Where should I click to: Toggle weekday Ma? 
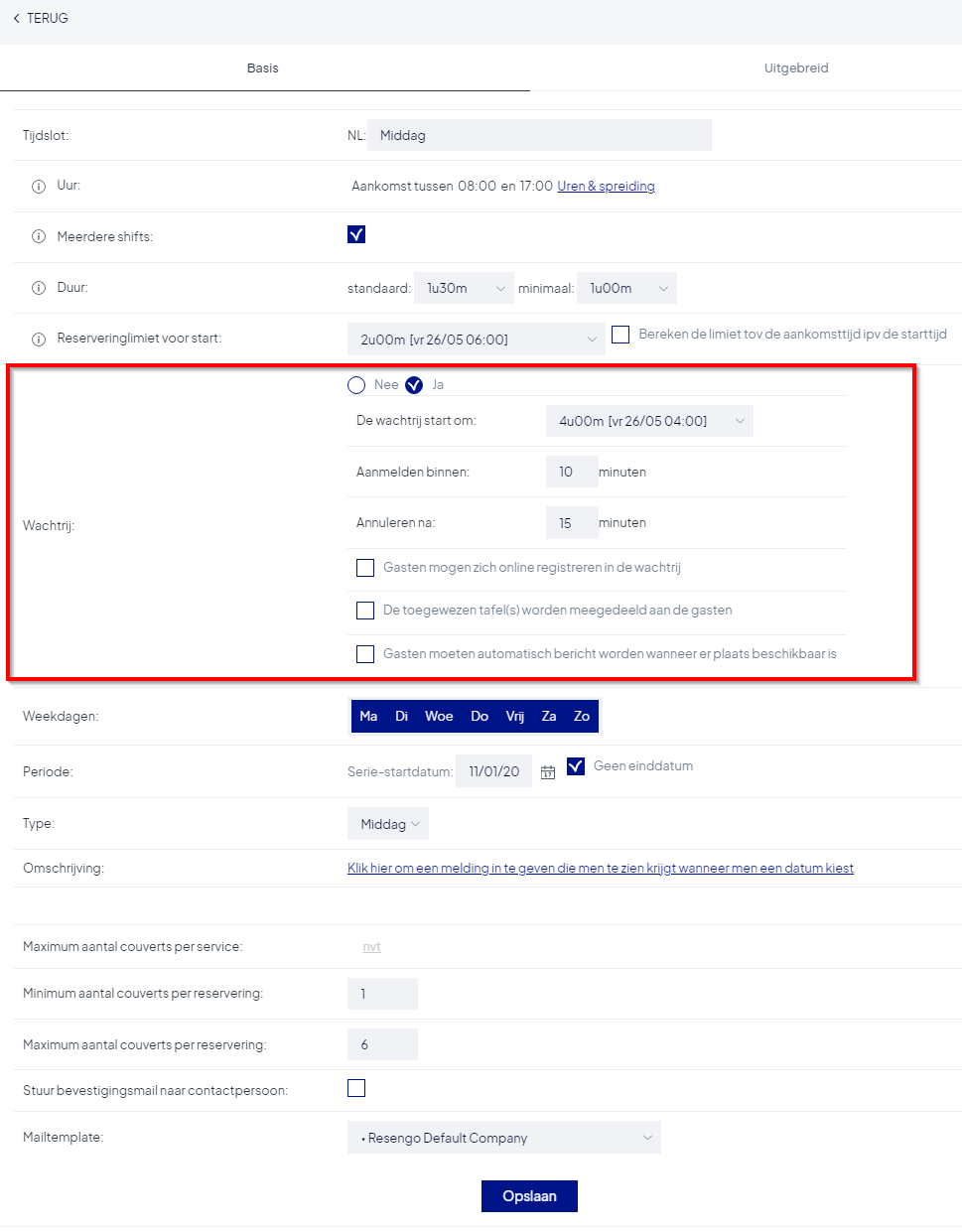(x=368, y=717)
